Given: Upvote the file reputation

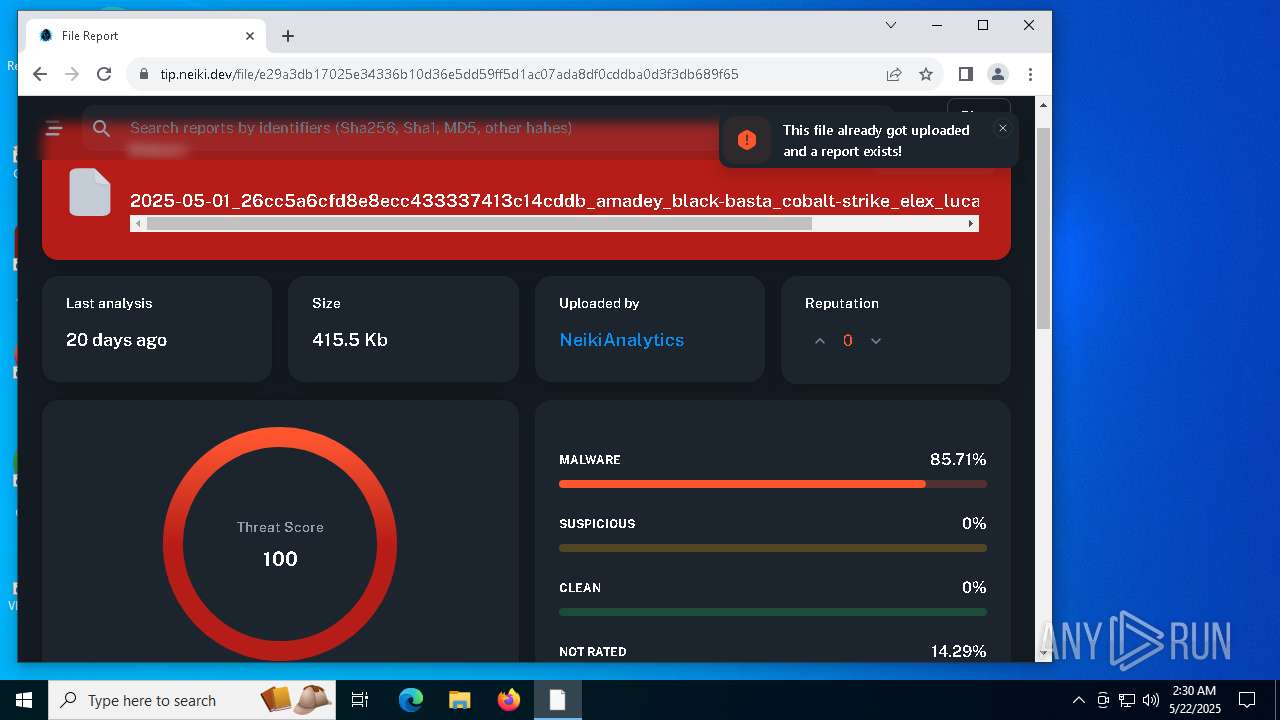Looking at the screenshot, I should coord(820,341).
